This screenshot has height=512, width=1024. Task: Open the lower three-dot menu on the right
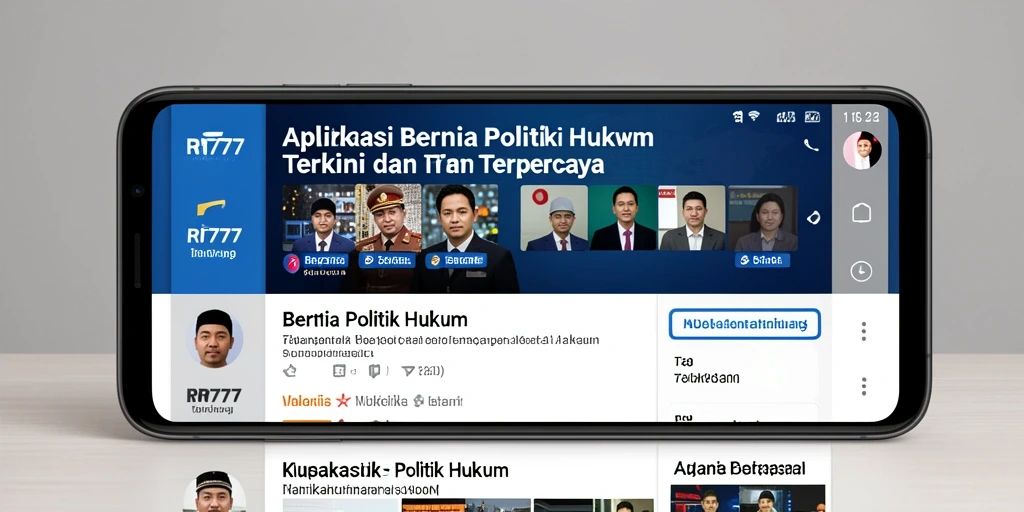coord(863,386)
